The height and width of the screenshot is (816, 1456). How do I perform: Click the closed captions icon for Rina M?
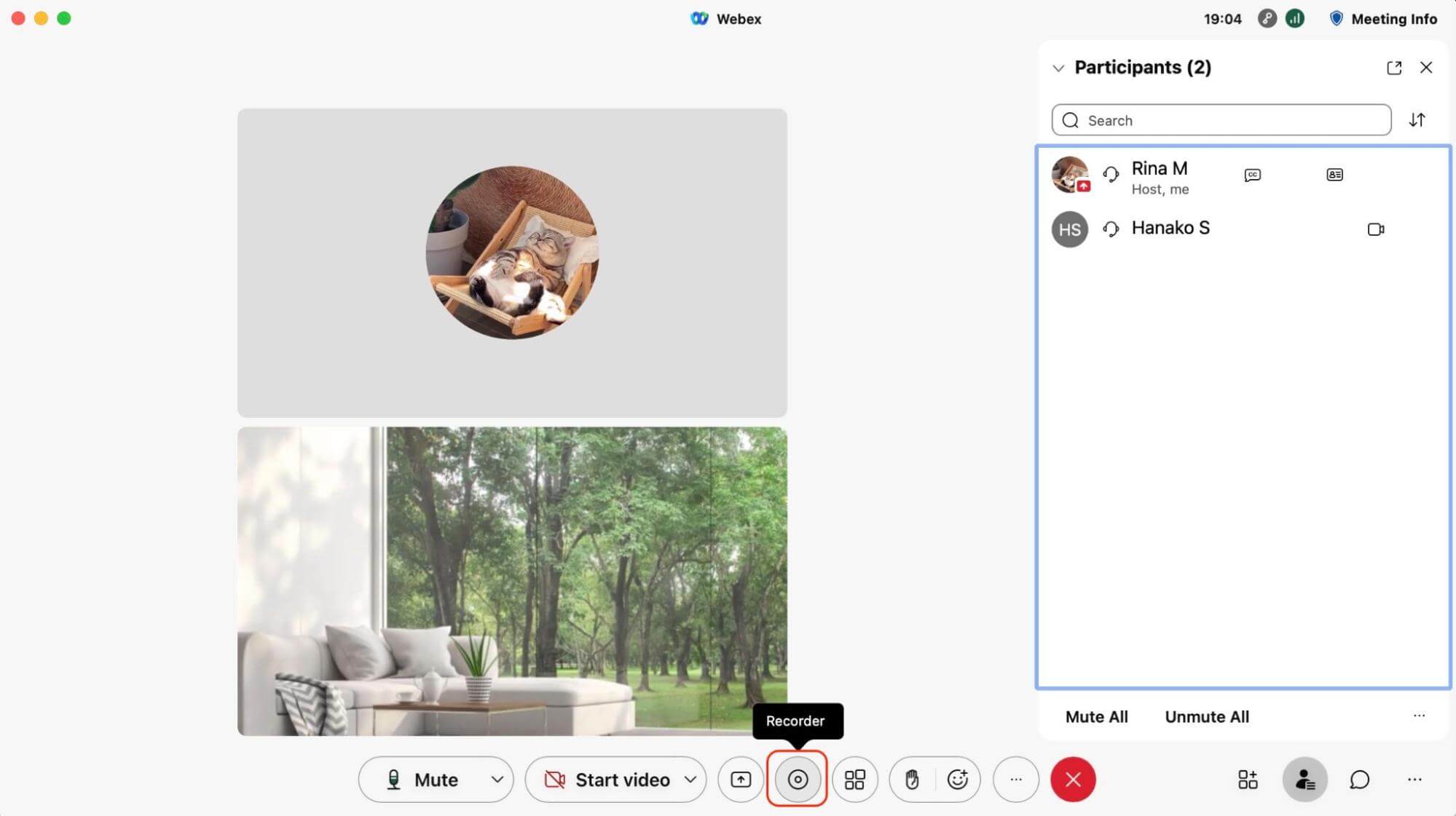(1252, 175)
